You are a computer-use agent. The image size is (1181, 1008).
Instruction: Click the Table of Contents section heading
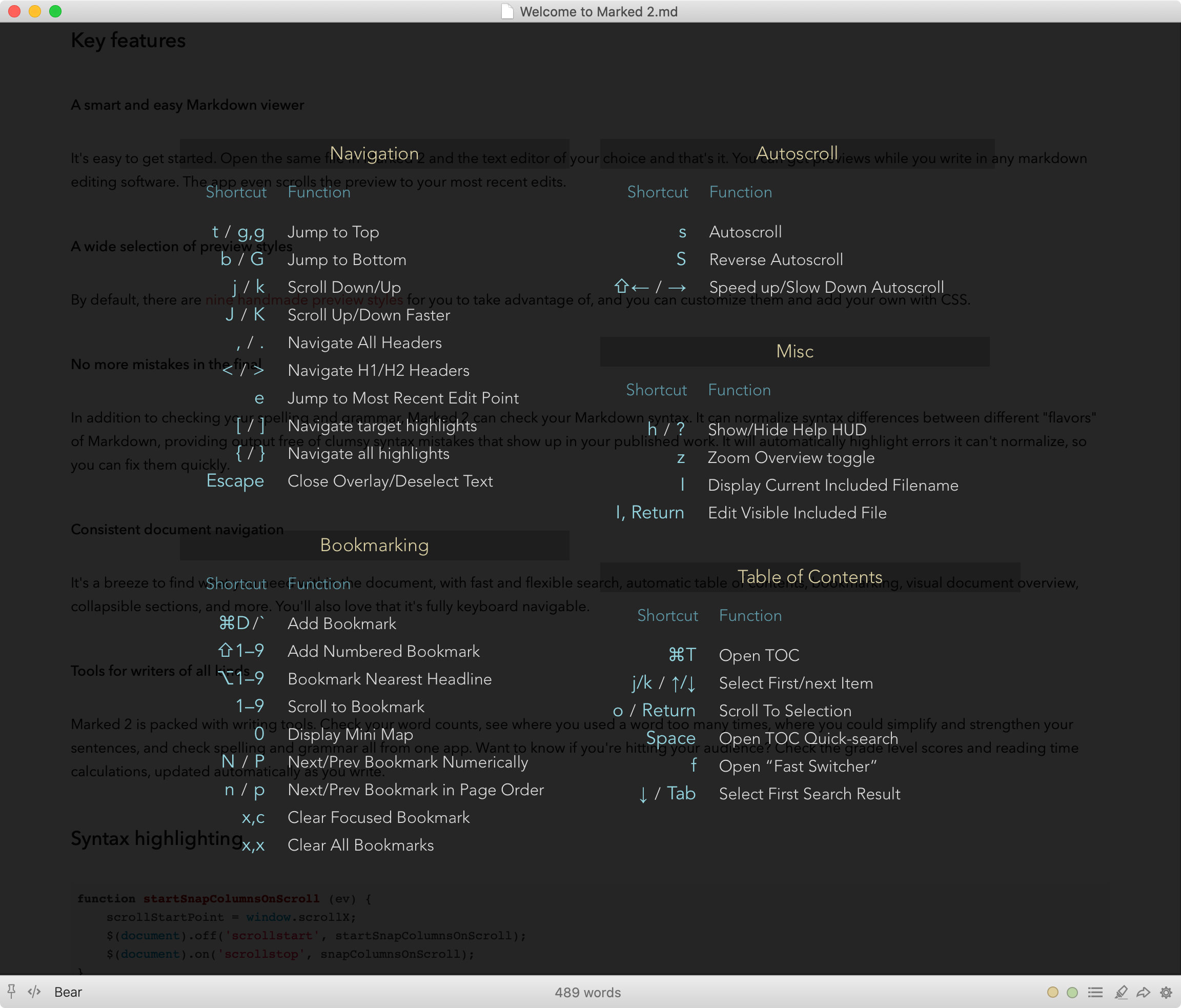809,577
